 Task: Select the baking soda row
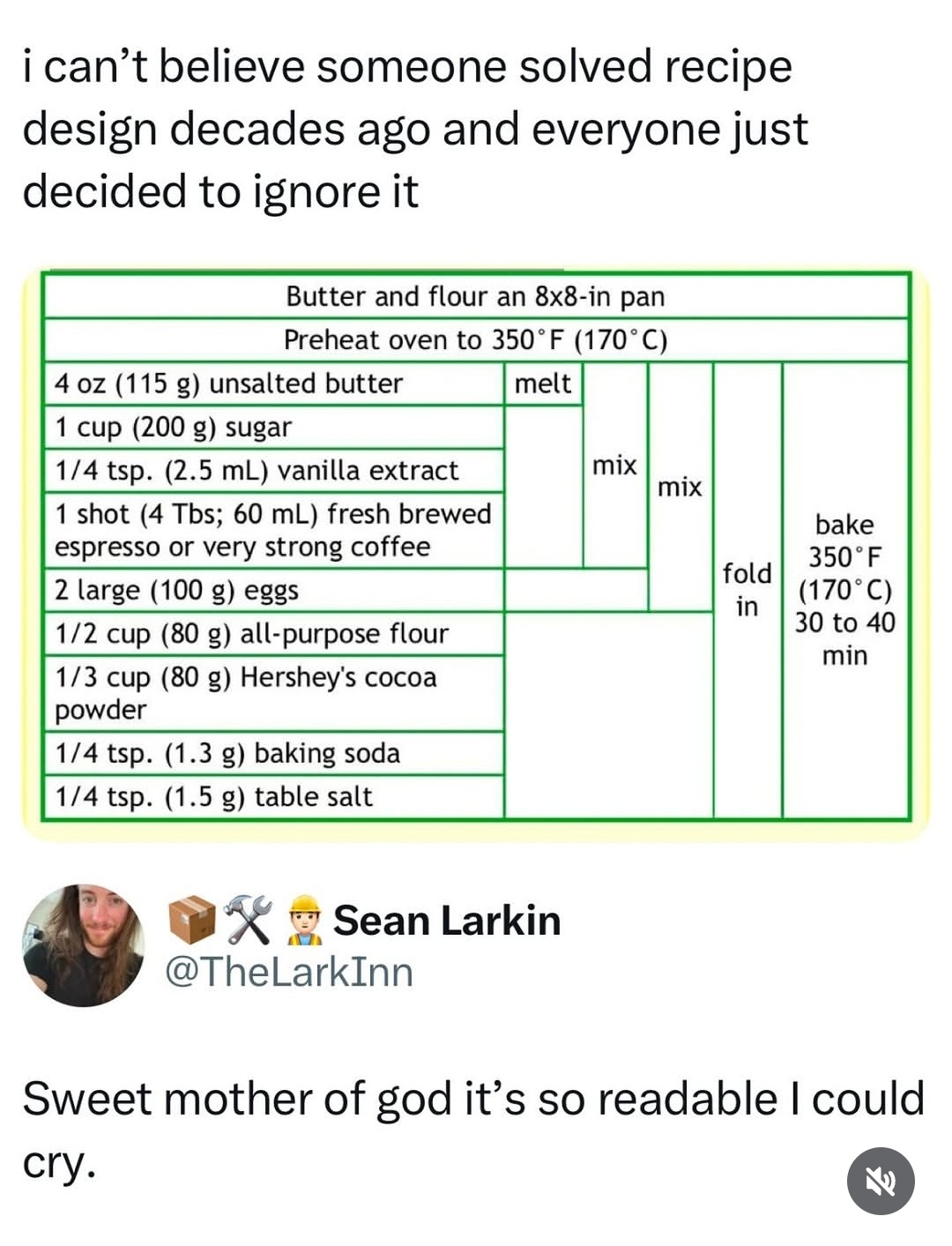273,753
